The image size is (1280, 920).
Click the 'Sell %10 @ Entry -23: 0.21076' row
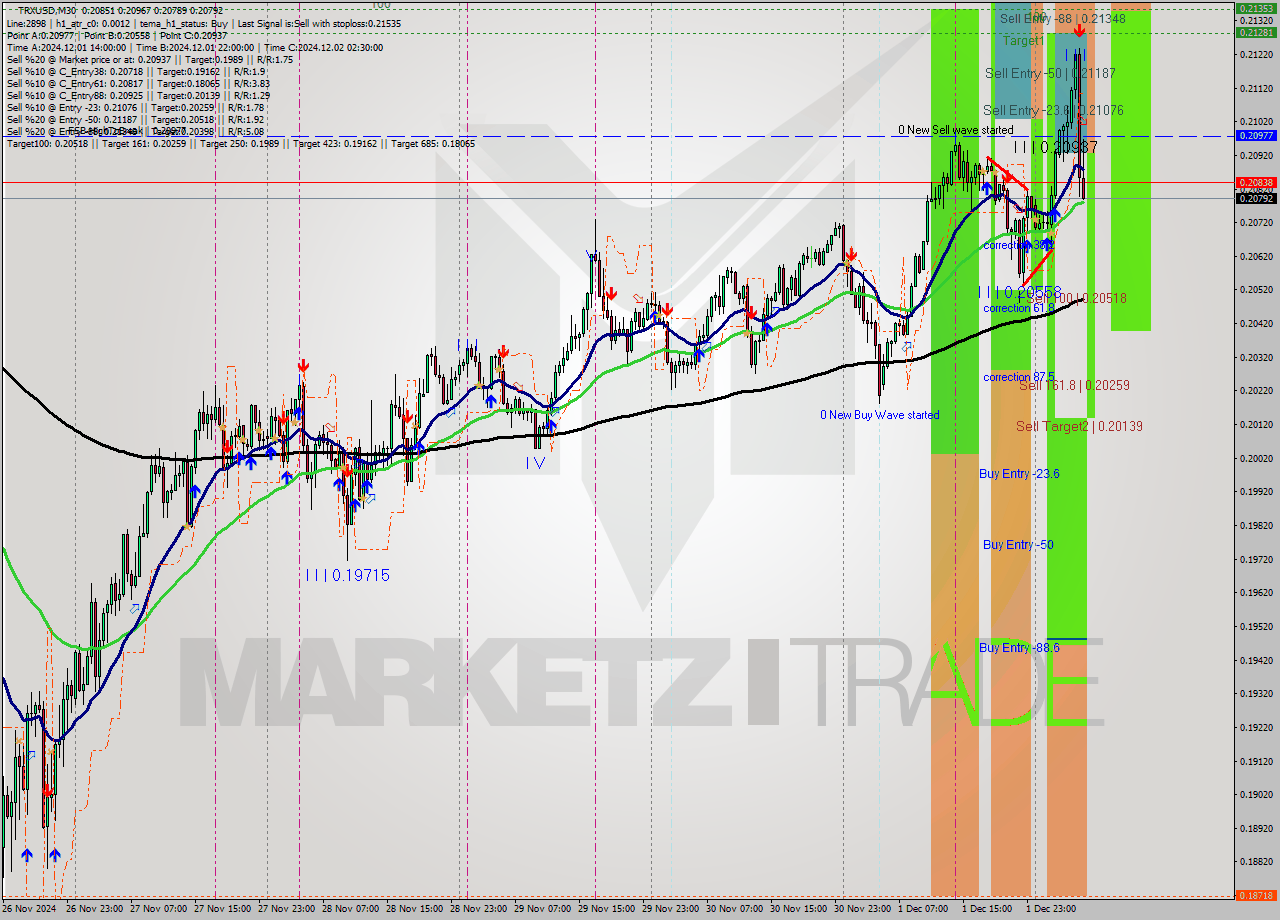(136, 107)
